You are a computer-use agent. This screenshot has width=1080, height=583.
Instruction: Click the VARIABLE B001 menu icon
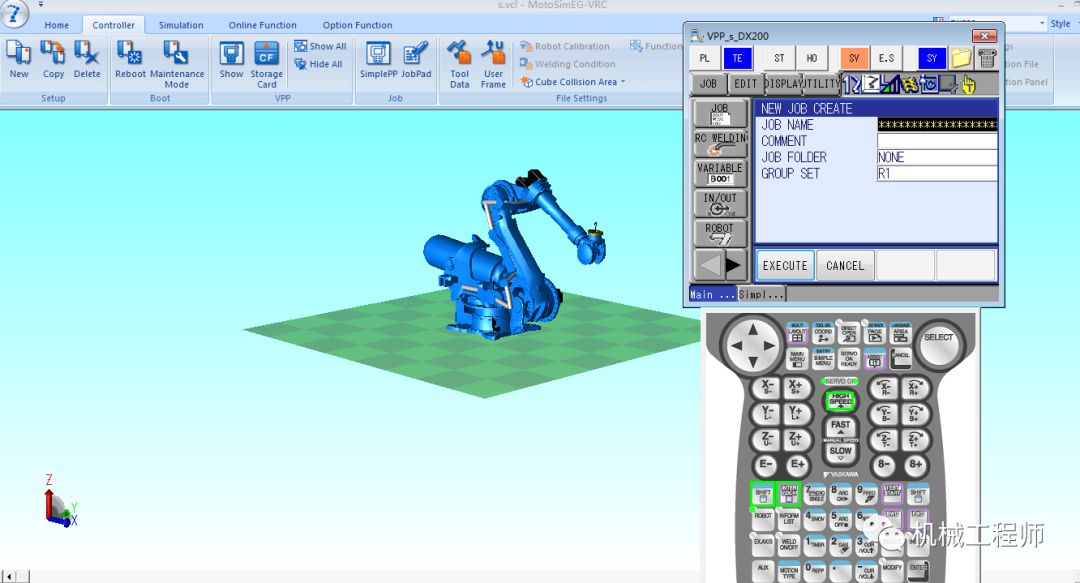[x=720, y=174]
